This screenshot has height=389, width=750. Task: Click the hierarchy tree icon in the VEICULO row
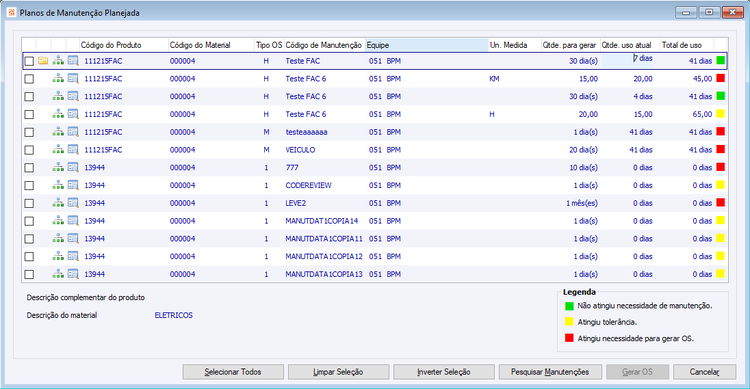pos(58,149)
